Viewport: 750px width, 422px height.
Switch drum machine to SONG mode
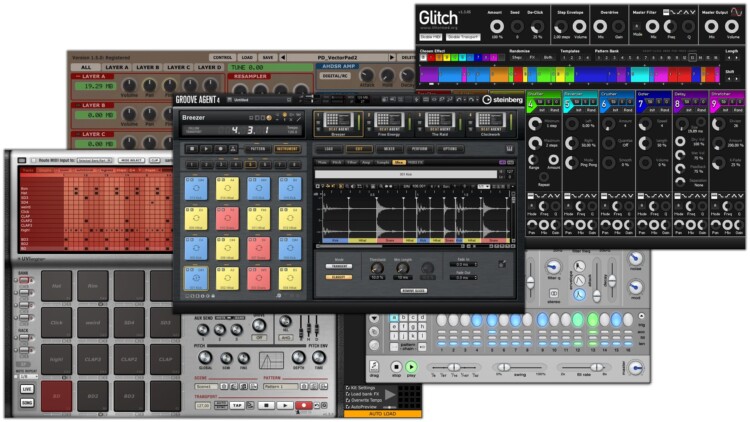click(27, 402)
